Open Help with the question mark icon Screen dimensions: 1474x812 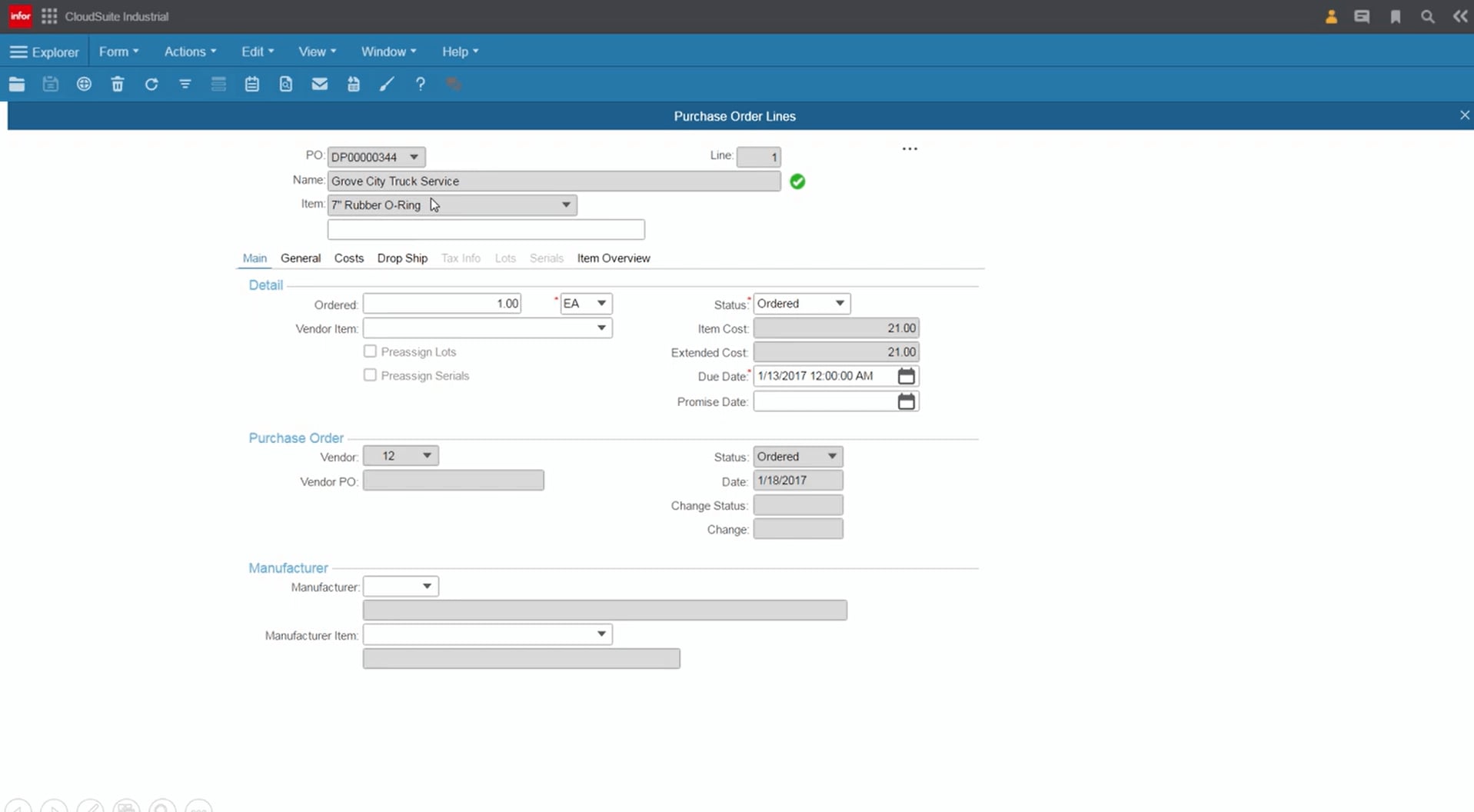click(x=420, y=84)
